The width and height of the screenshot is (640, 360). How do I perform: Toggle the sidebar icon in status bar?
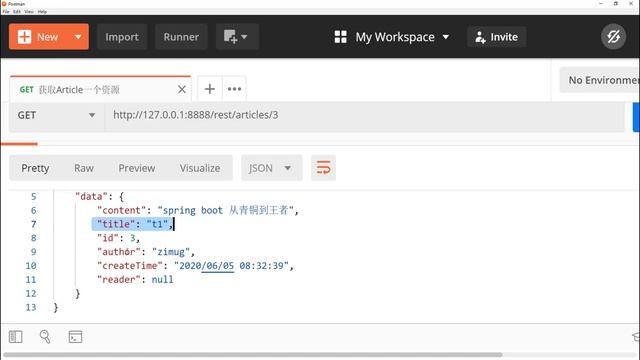[16, 337]
